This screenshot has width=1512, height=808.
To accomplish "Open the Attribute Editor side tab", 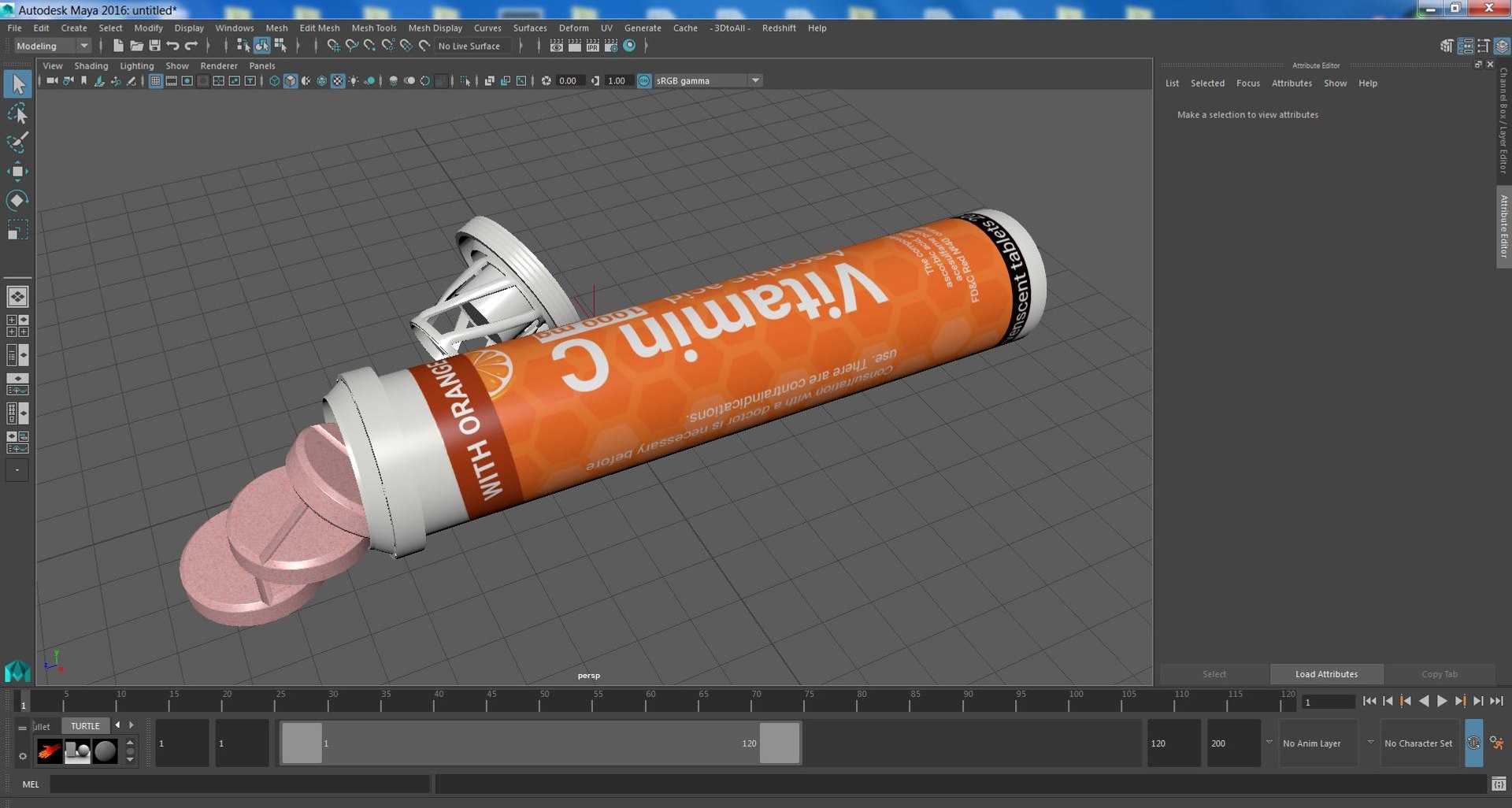I will (1503, 227).
